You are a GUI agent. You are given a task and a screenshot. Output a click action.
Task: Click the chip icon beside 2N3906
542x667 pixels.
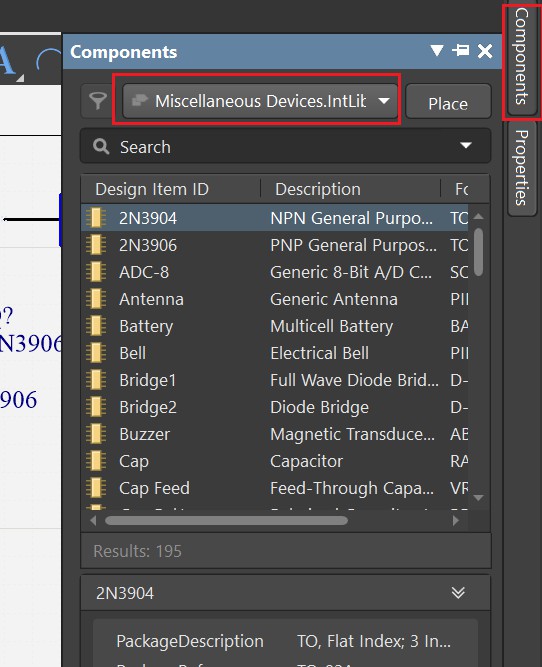coord(96,245)
